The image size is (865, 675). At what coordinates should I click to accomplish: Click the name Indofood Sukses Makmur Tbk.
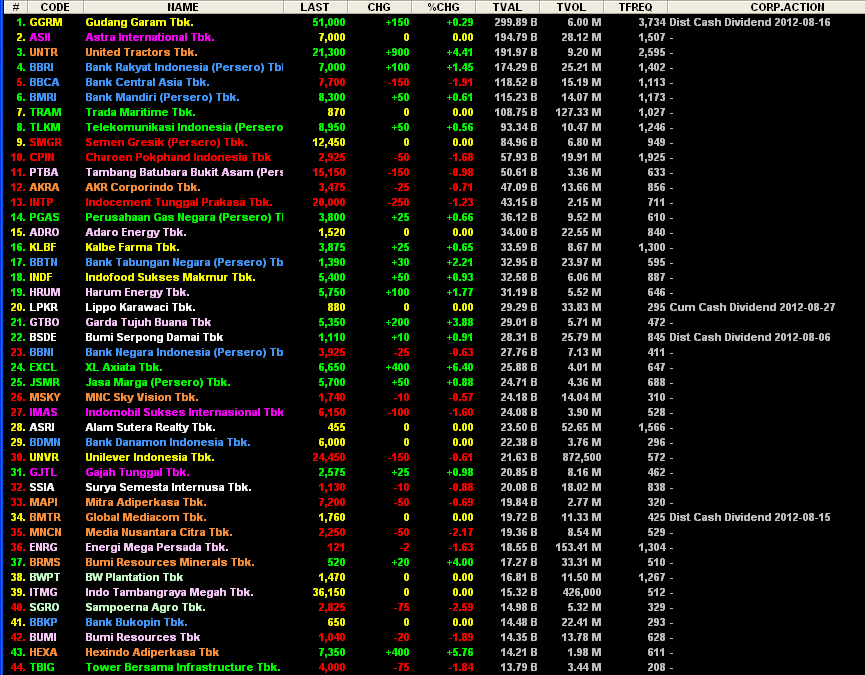coord(170,277)
